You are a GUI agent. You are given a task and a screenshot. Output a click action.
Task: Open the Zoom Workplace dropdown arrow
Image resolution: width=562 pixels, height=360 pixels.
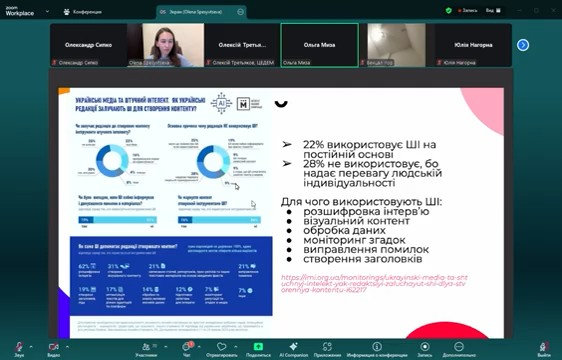coord(47,11)
